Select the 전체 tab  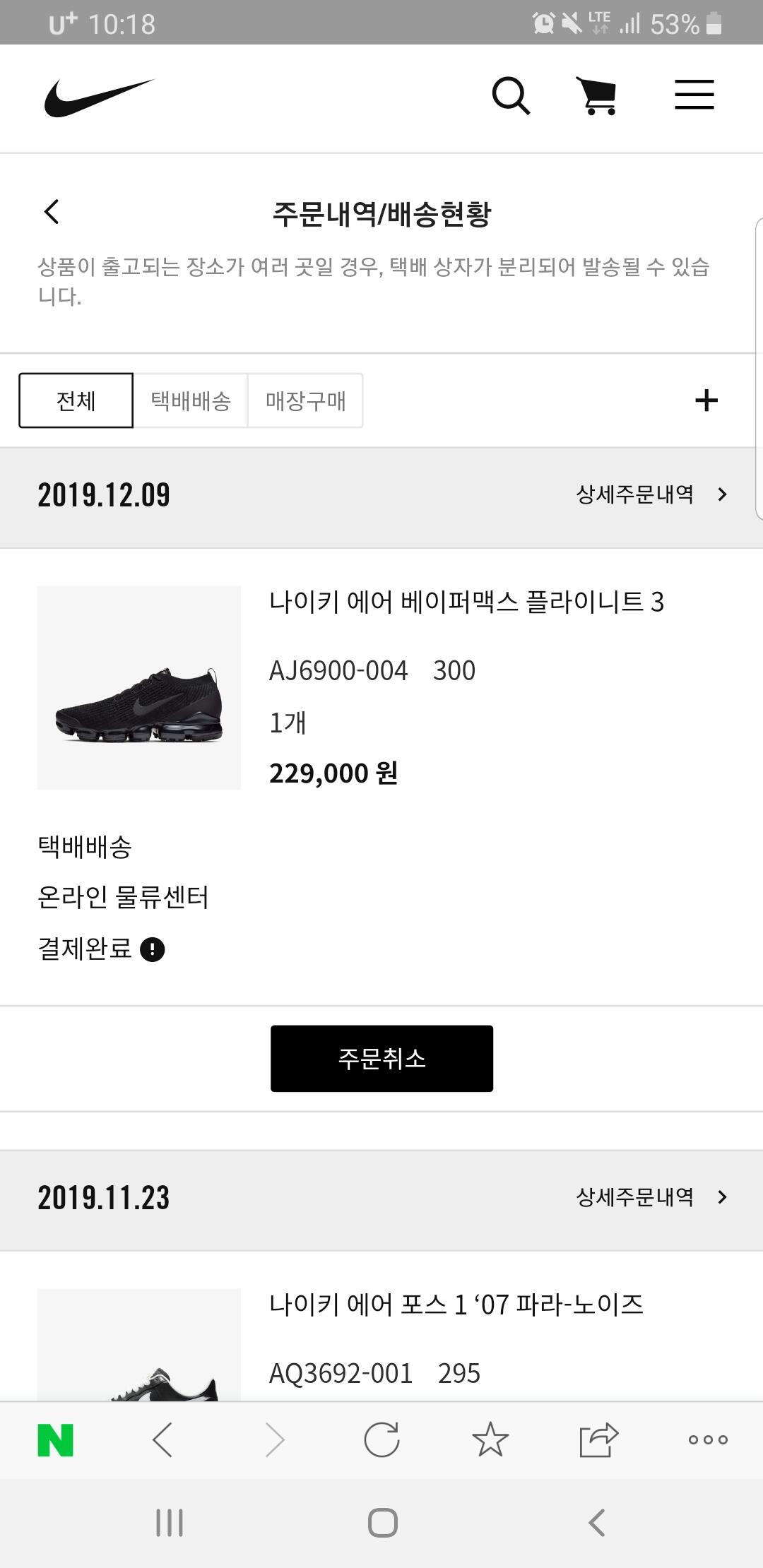point(76,400)
